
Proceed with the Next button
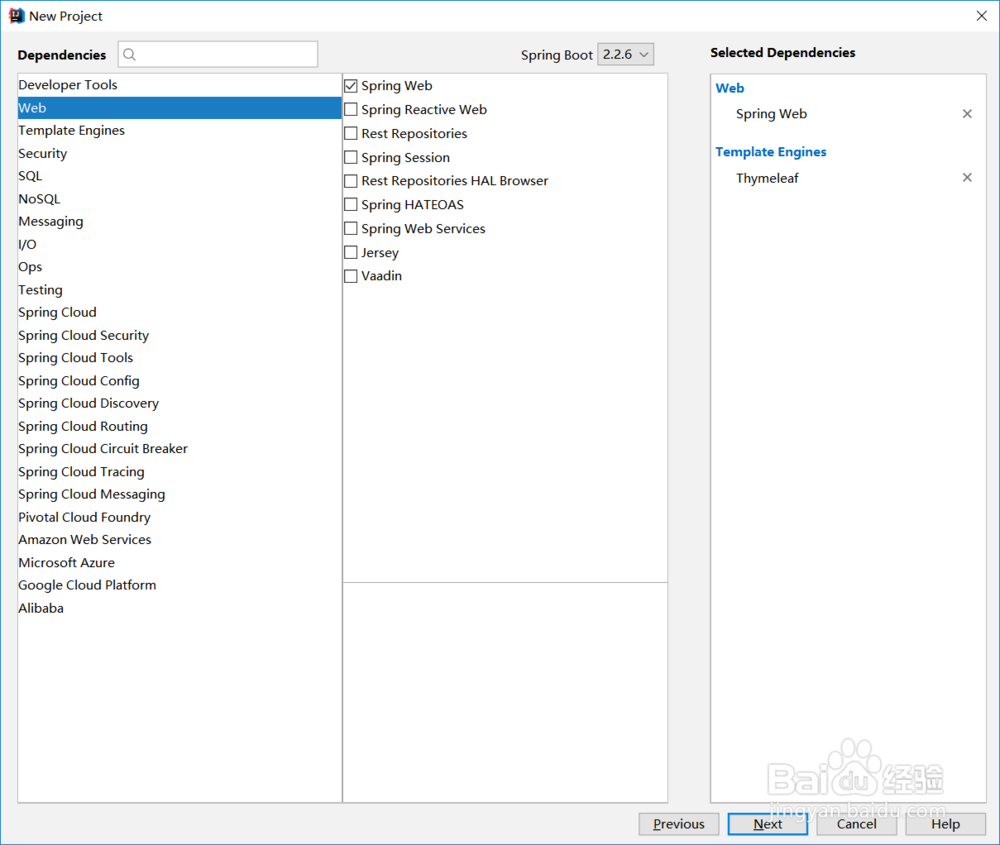click(x=767, y=824)
